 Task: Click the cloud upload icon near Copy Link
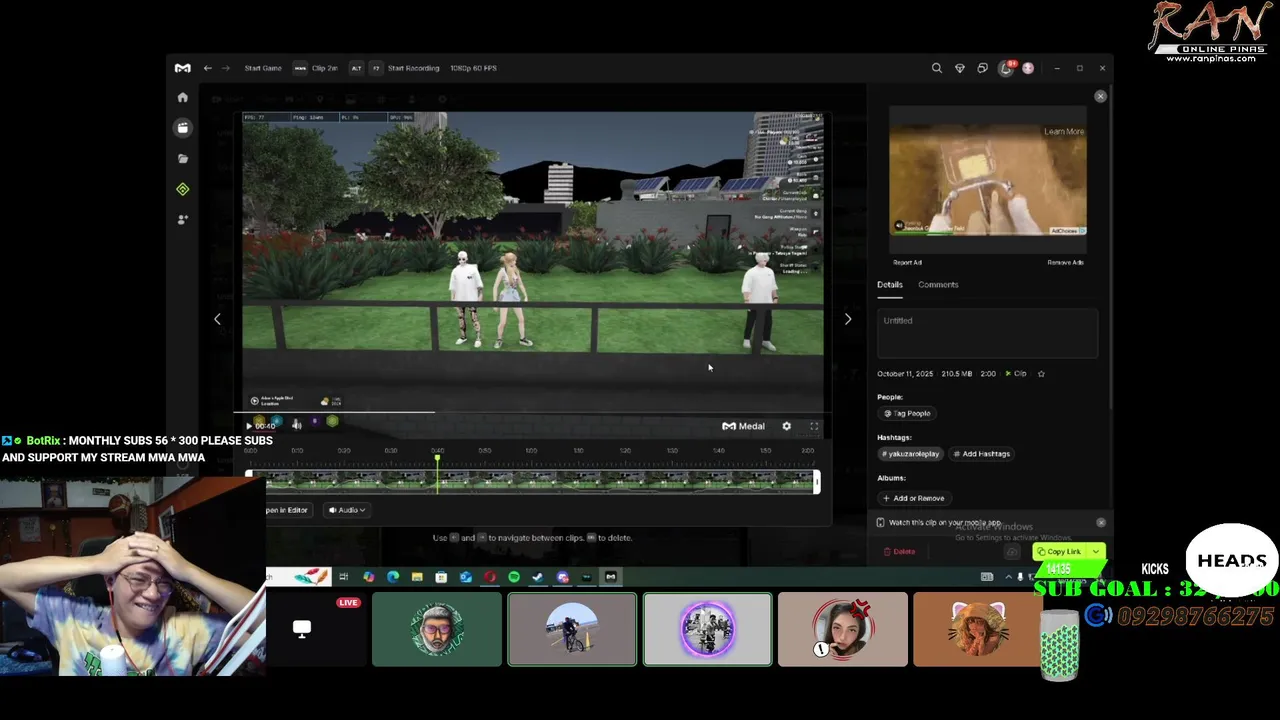click(1013, 552)
